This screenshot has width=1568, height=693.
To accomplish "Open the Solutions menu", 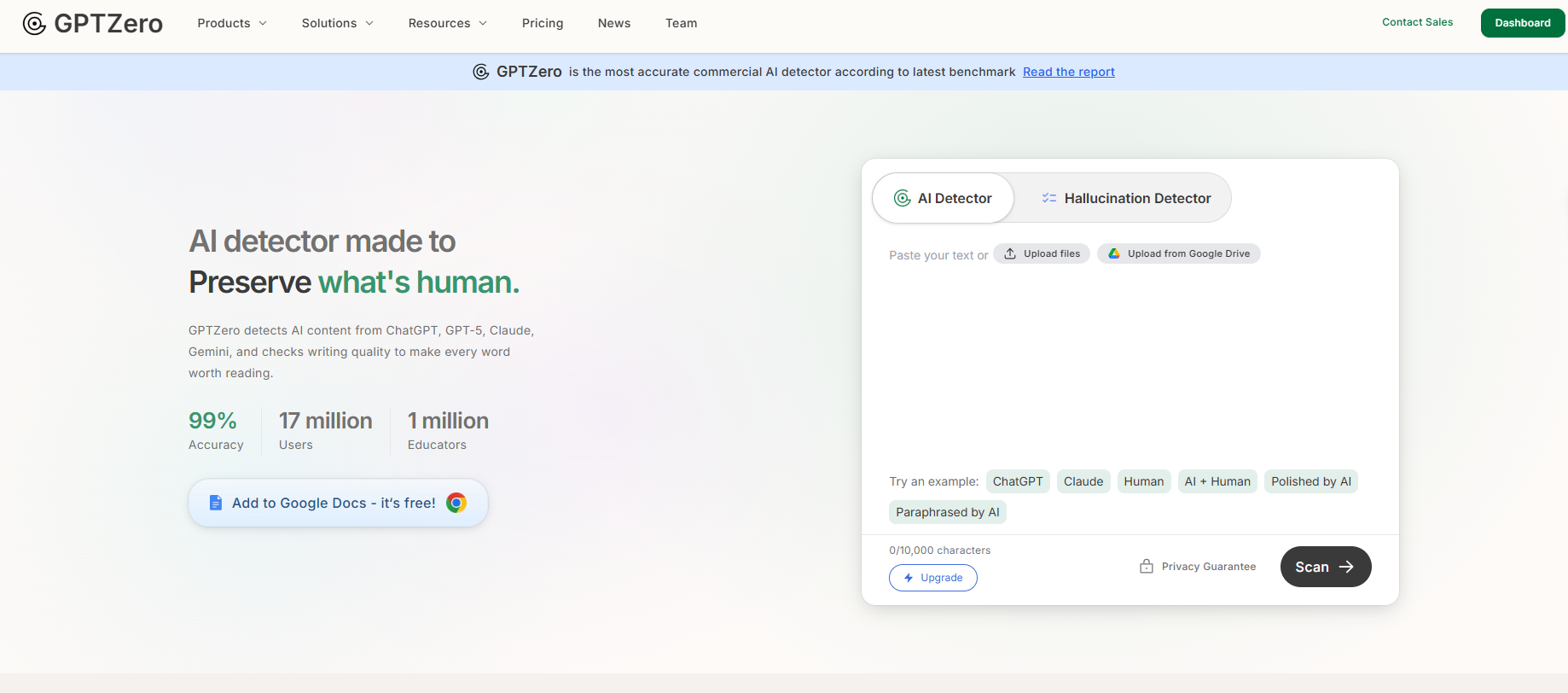I will click(338, 23).
